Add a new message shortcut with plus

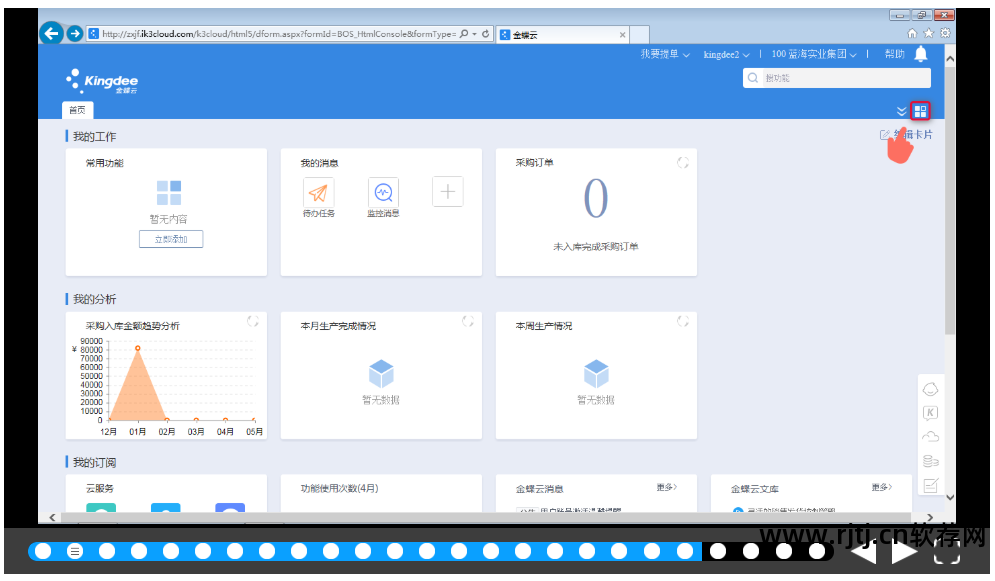[448, 192]
